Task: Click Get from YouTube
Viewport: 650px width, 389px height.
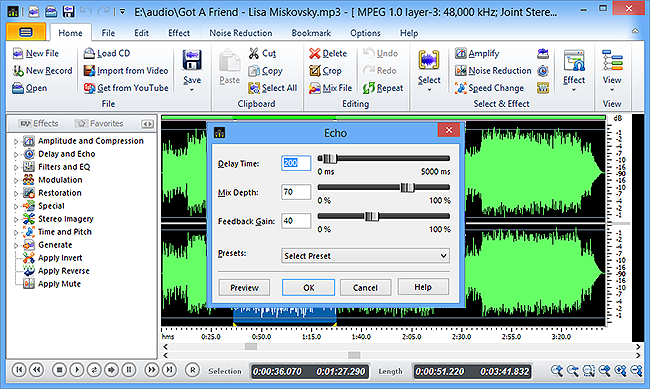Action: tap(126, 88)
